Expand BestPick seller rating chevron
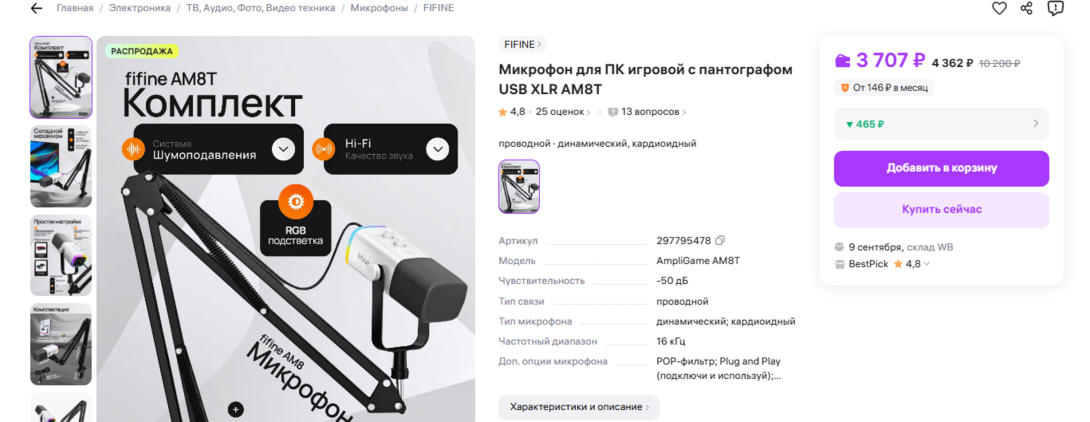The height and width of the screenshot is (422, 1090). click(927, 264)
